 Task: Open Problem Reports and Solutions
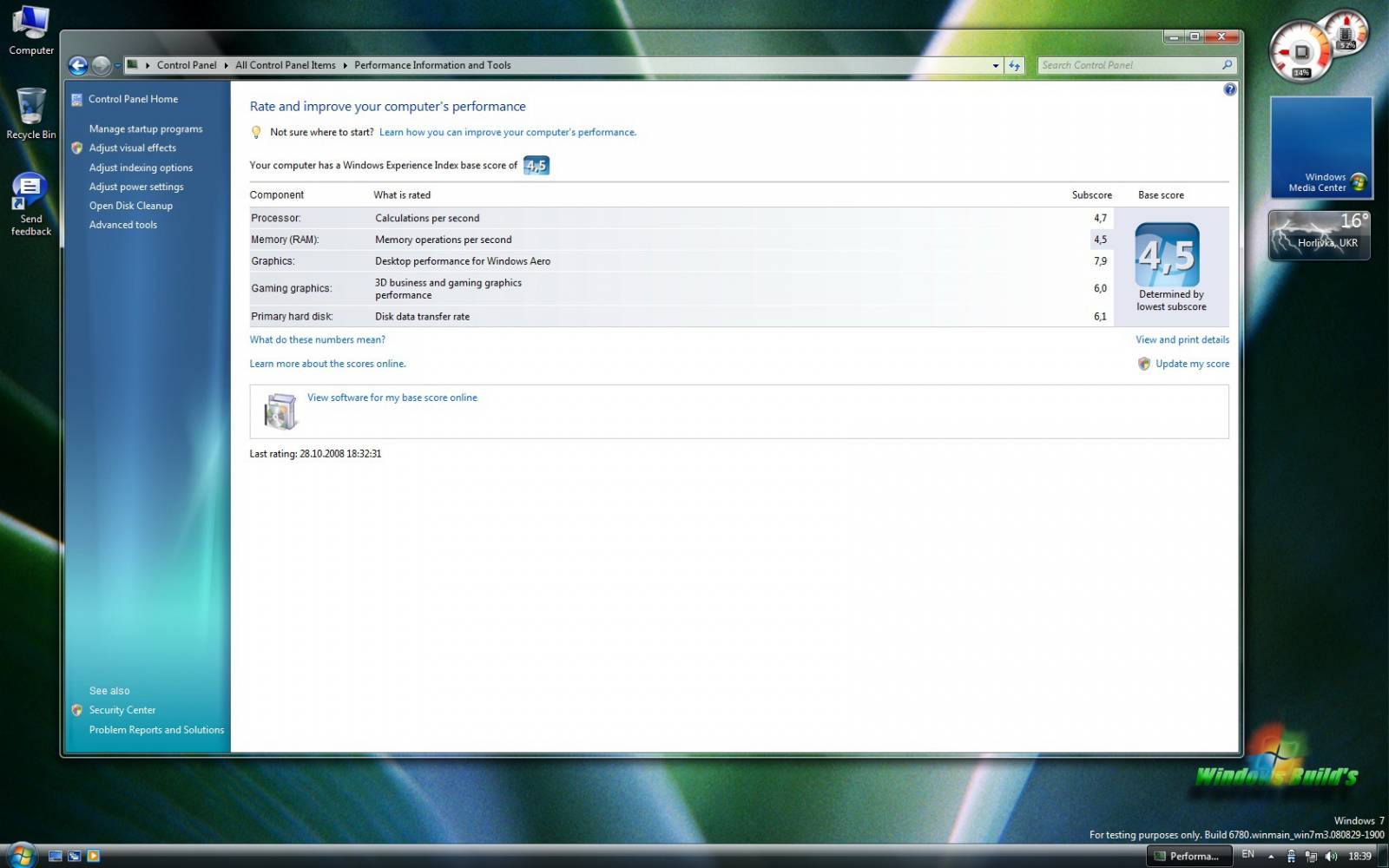click(x=156, y=730)
